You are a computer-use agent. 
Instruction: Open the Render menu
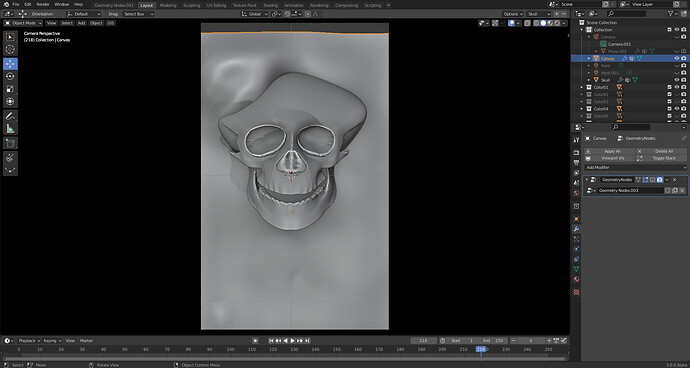(x=43, y=4)
